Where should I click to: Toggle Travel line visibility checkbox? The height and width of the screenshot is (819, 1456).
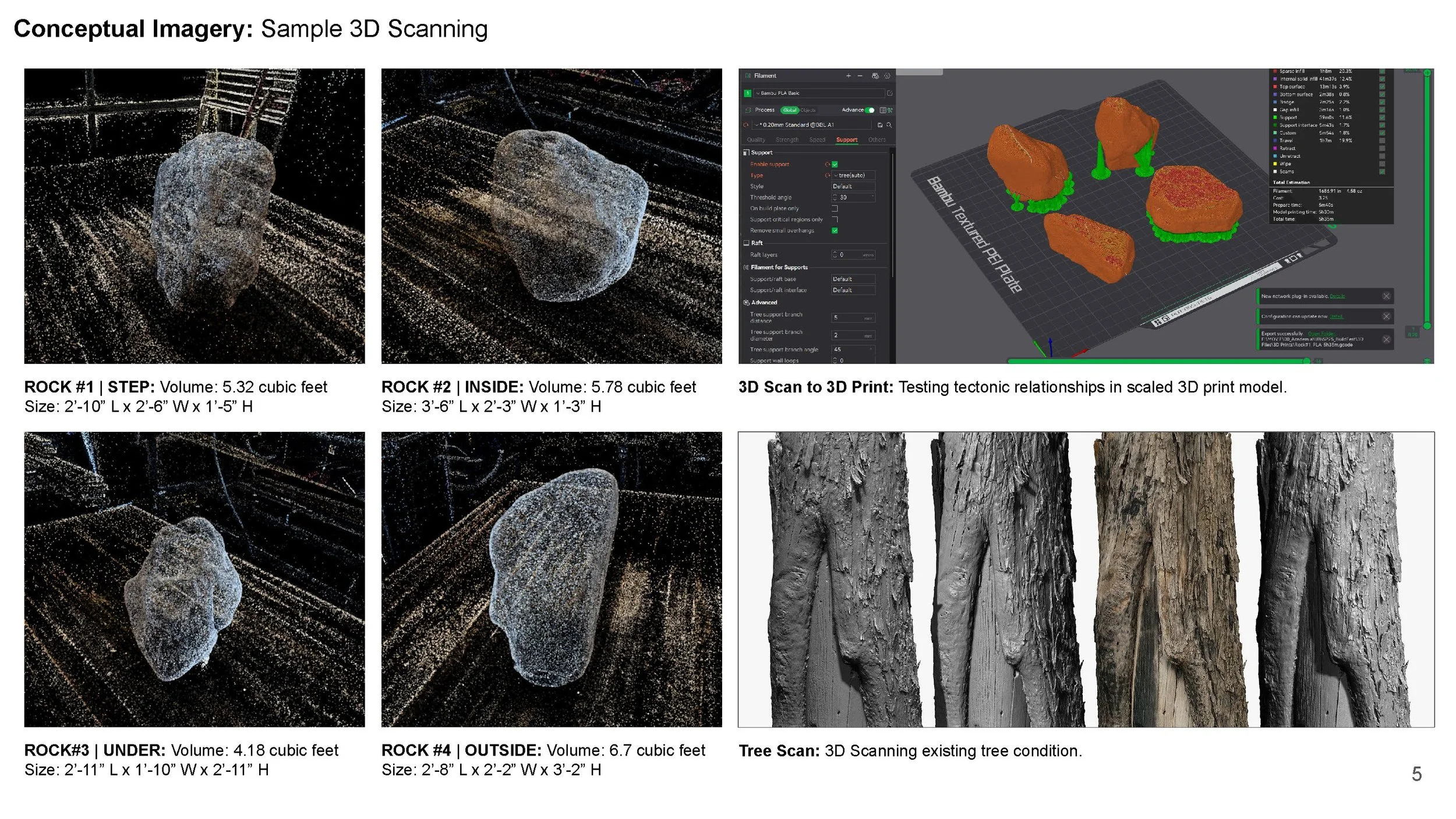1382,140
